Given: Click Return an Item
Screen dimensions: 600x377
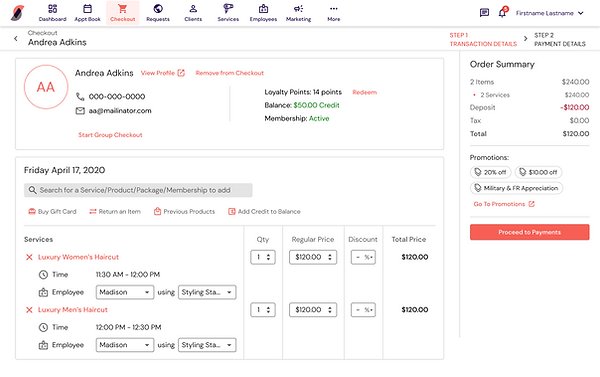Looking at the screenshot, I should tap(115, 211).
